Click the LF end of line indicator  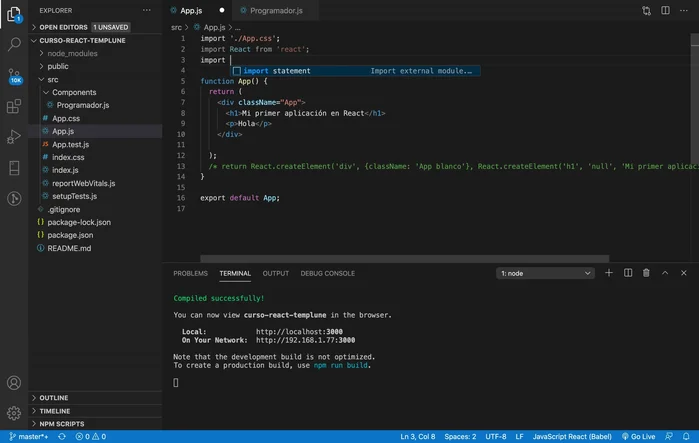point(519,436)
